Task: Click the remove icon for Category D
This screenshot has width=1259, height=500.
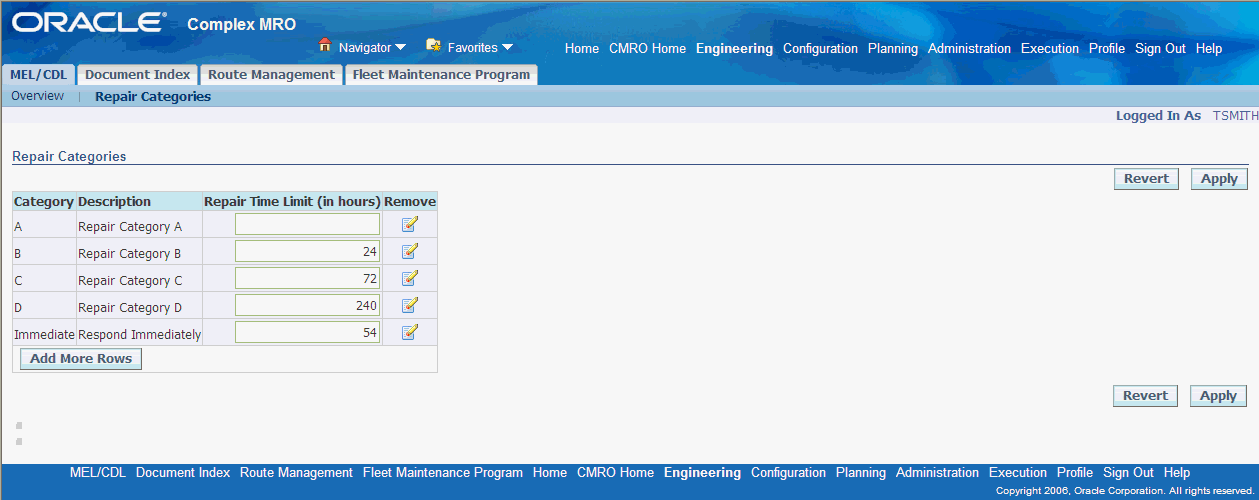Action: (409, 305)
